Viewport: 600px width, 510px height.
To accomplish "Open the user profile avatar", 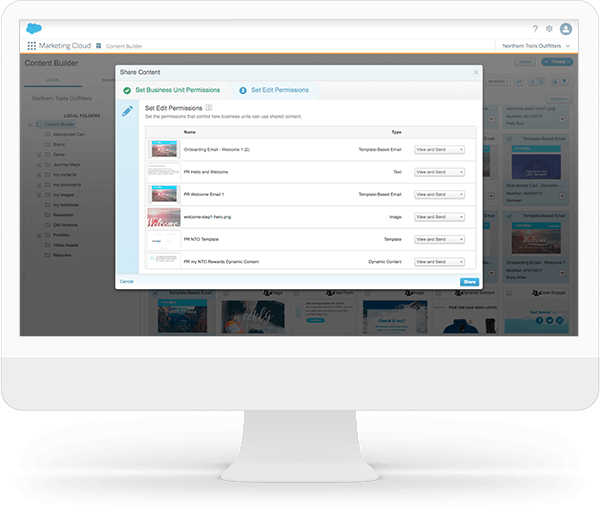I will (x=566, y=29).
